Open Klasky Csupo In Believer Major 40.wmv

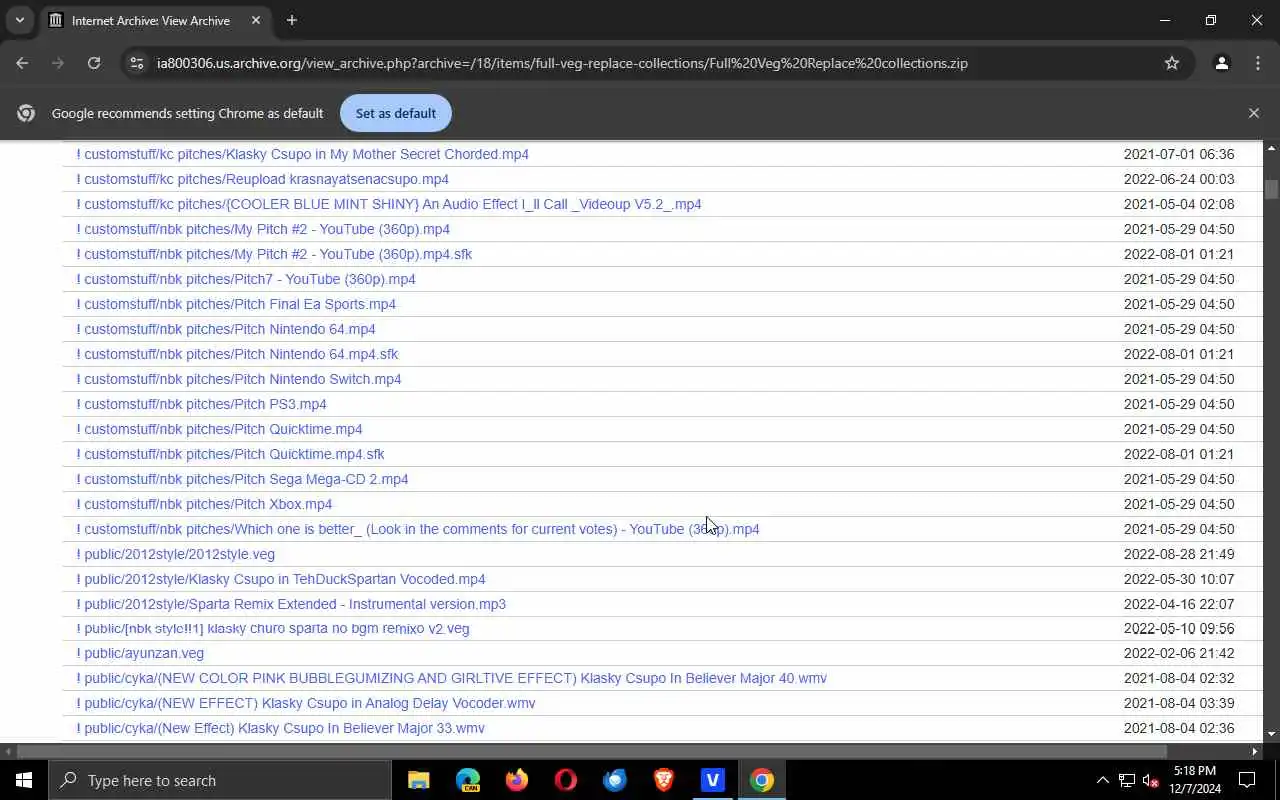pyautogui.click(x=452, y=678)
